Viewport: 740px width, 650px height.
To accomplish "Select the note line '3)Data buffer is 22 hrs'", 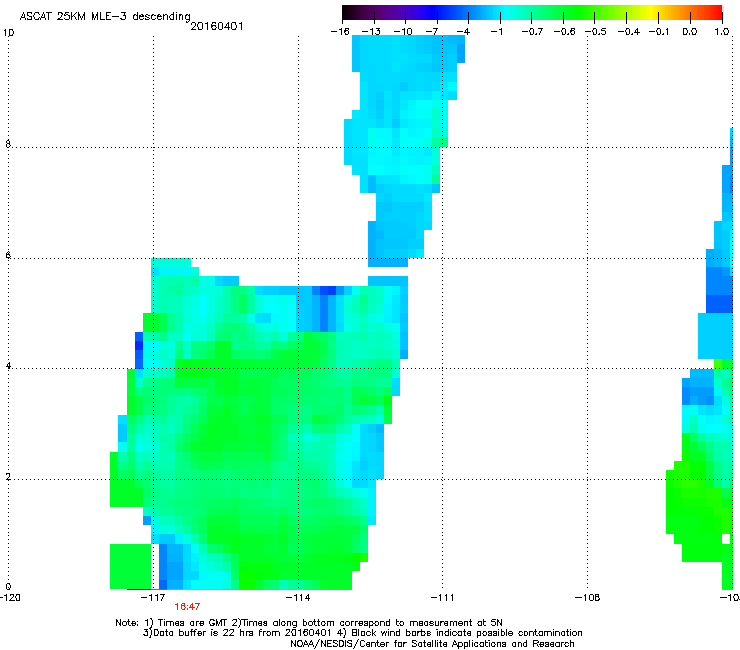I will 362,633.
